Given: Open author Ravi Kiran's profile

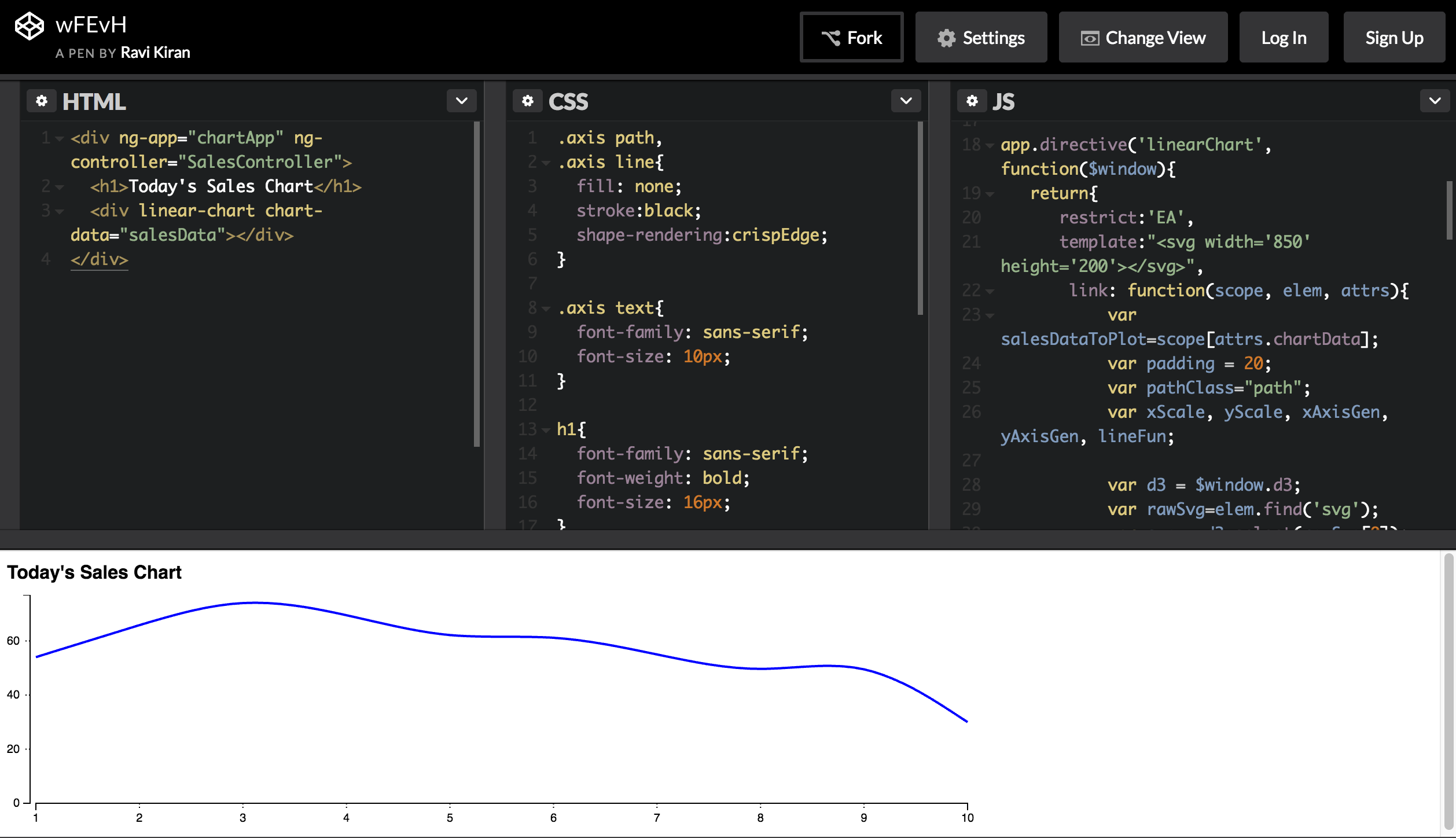Looking at the screenshot, I should 155,53.
